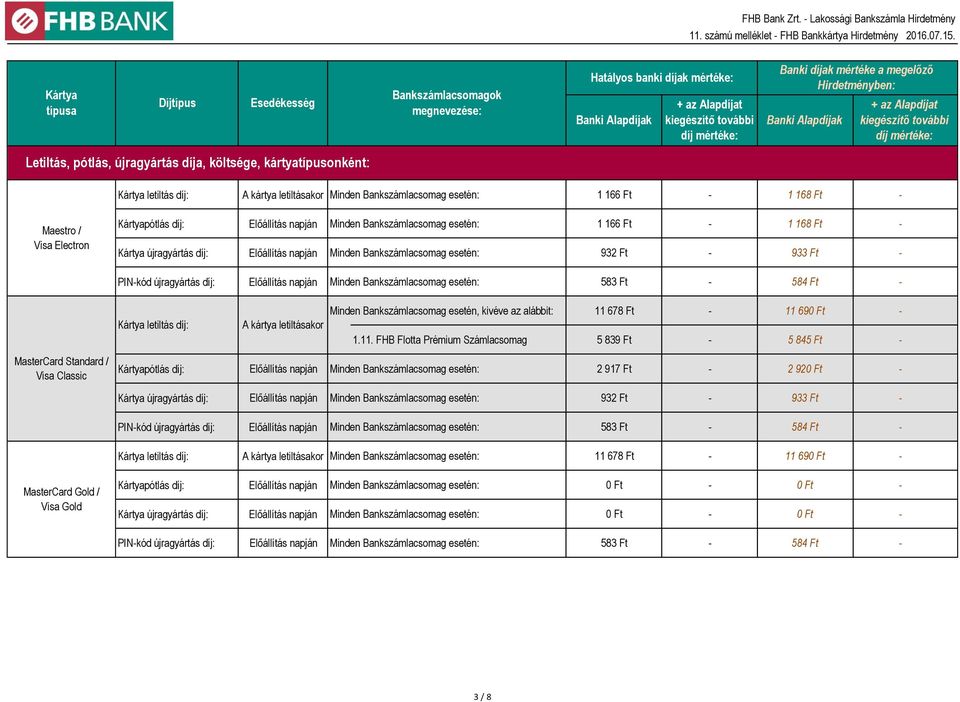Viewport: 960px width, 702px height.
Task: Select the "FHB Bank Zrt. - Lakossági Bankszámla Hirdetmény" header
Action: [848, 19]
